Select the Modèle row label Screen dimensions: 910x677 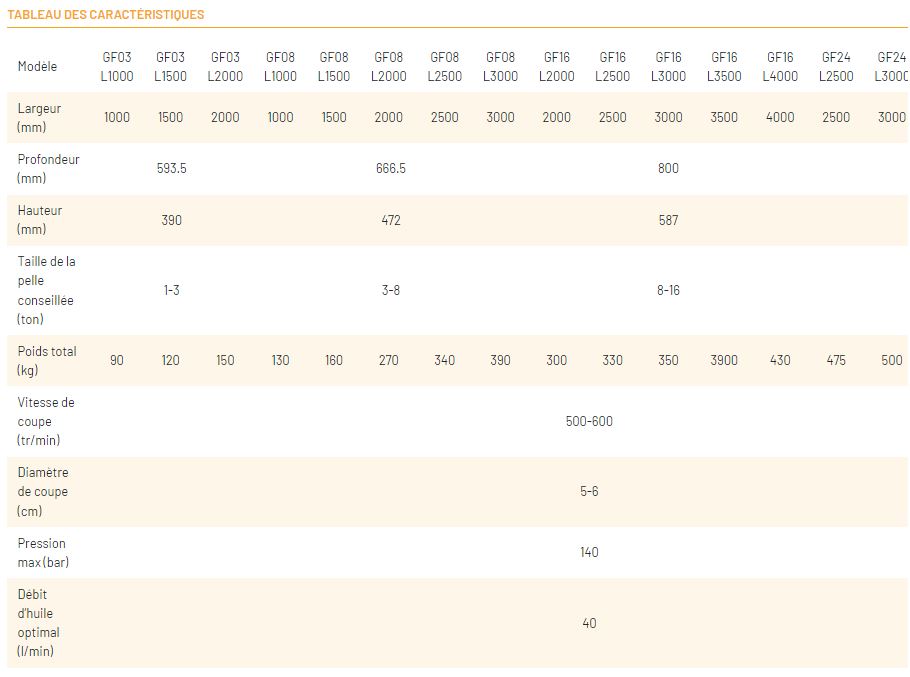tap(37, 67)
